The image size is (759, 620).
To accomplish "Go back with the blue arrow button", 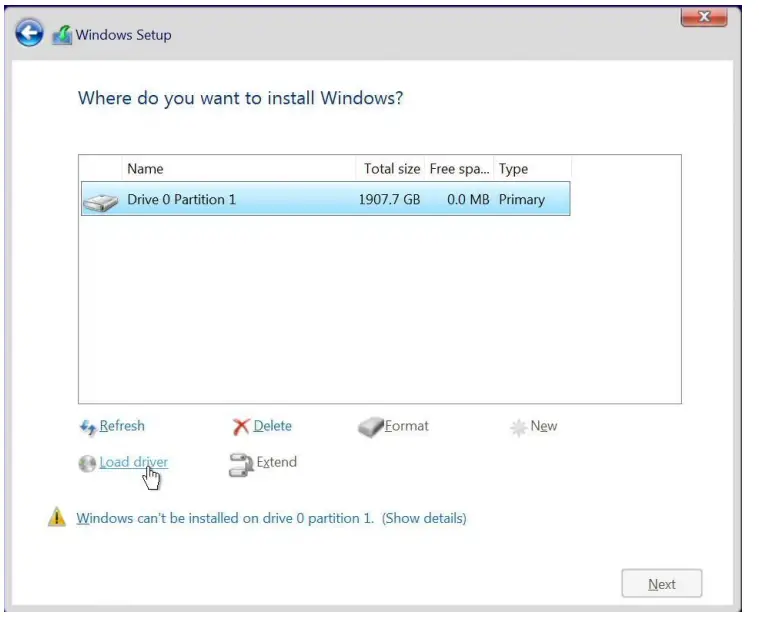I will click(29, 33).
